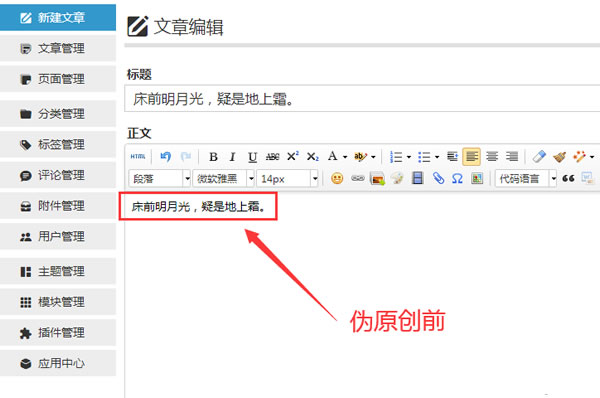This screenshot has width=600, height=398.
Task: Toggle strikethrough ABC formatting
Action: point(272,157)
